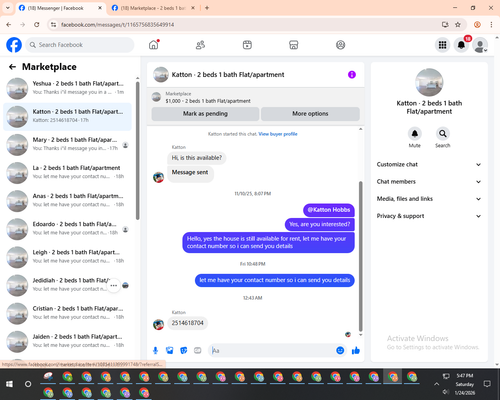The image size is (500, 400).
Task: Open Windows search circle on taskbar
Action: pyautogui.click(x=28, y=384)
